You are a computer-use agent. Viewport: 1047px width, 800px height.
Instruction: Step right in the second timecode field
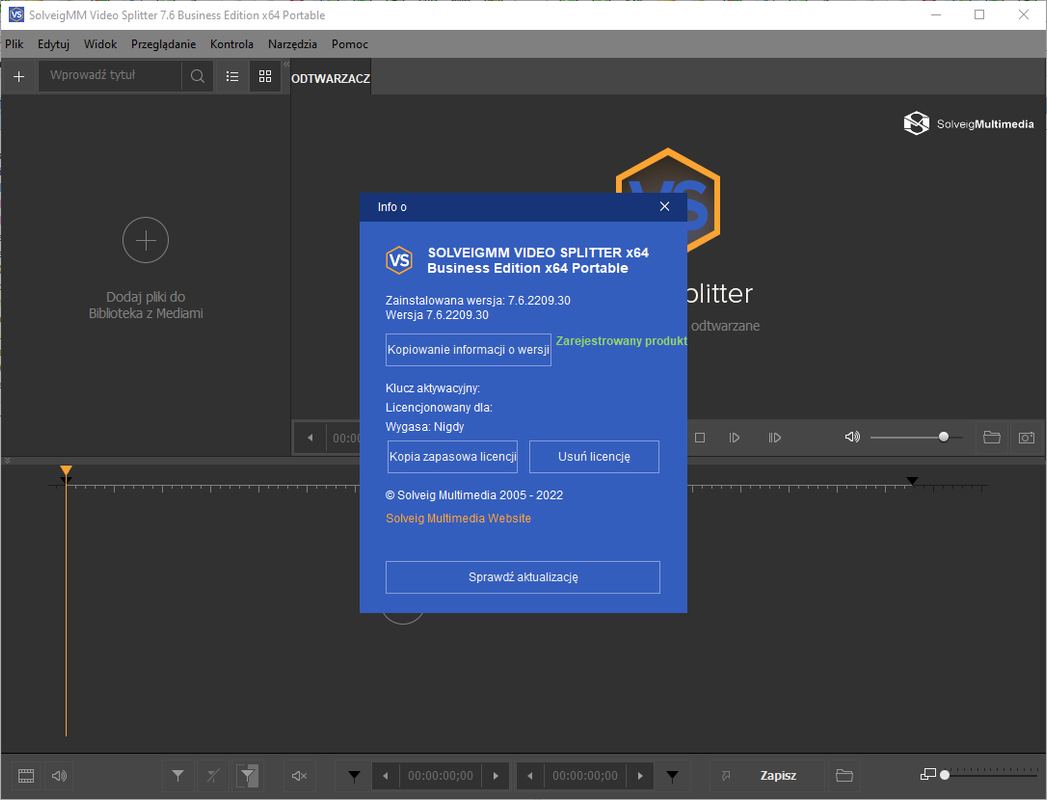[640, 776]
